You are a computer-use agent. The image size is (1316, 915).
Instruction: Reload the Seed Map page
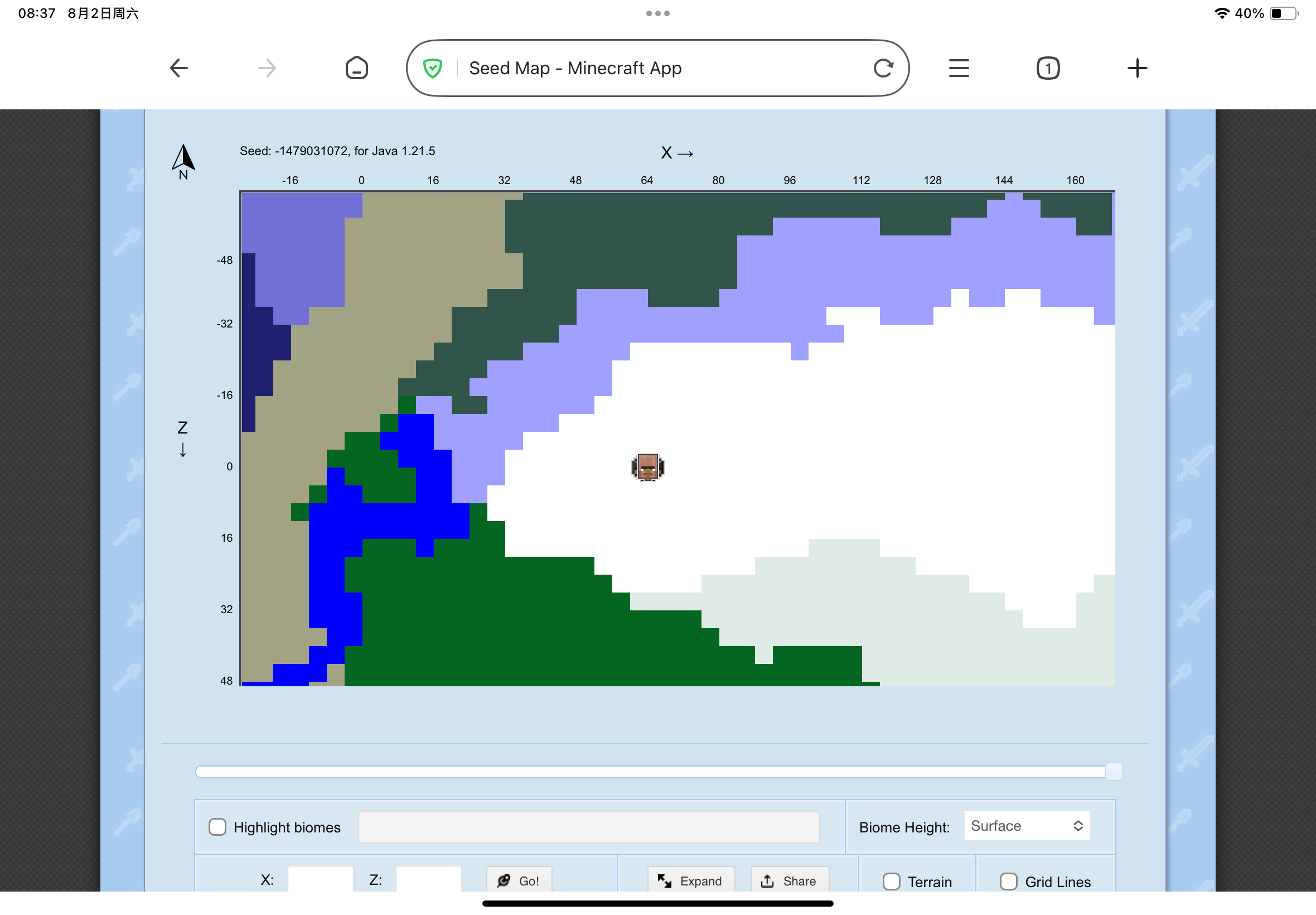883,68
